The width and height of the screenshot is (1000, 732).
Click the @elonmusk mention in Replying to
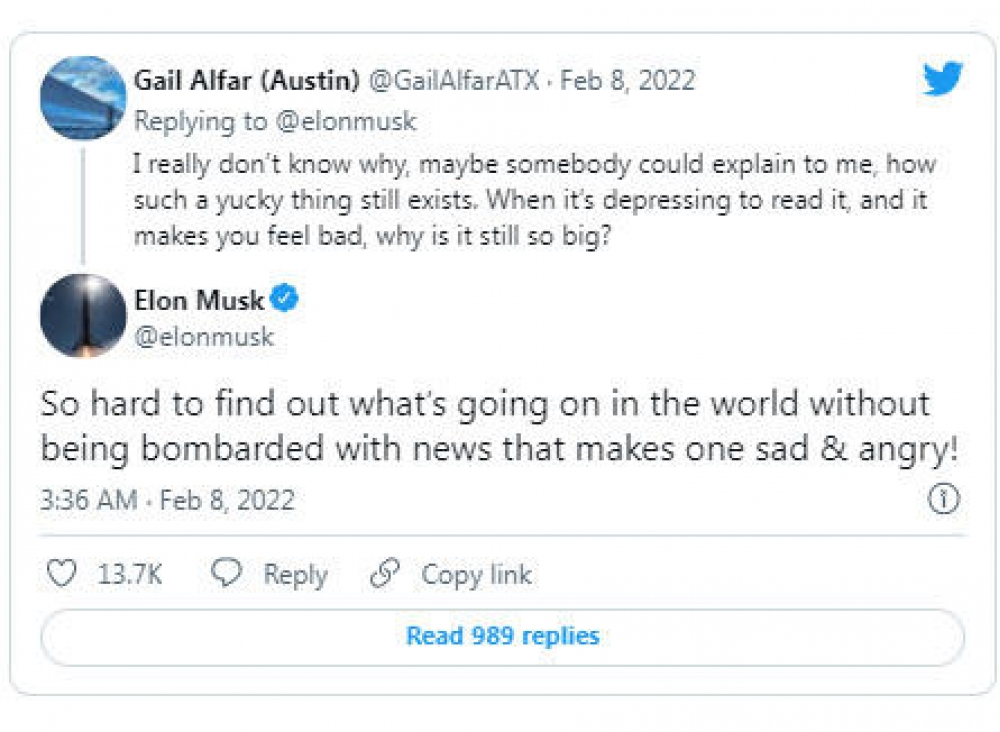coord(346,122)
